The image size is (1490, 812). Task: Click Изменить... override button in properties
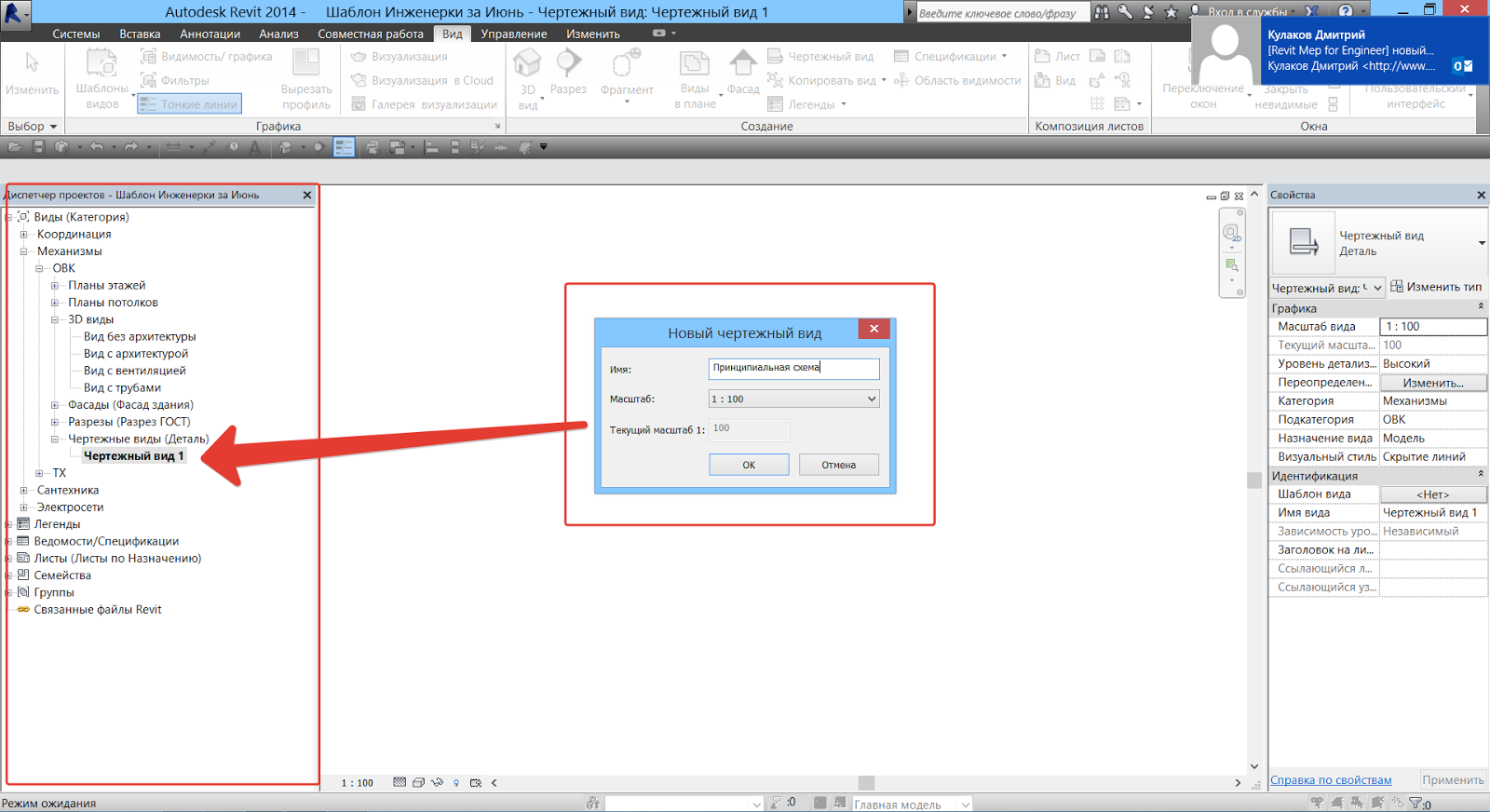click(1432, 383)
